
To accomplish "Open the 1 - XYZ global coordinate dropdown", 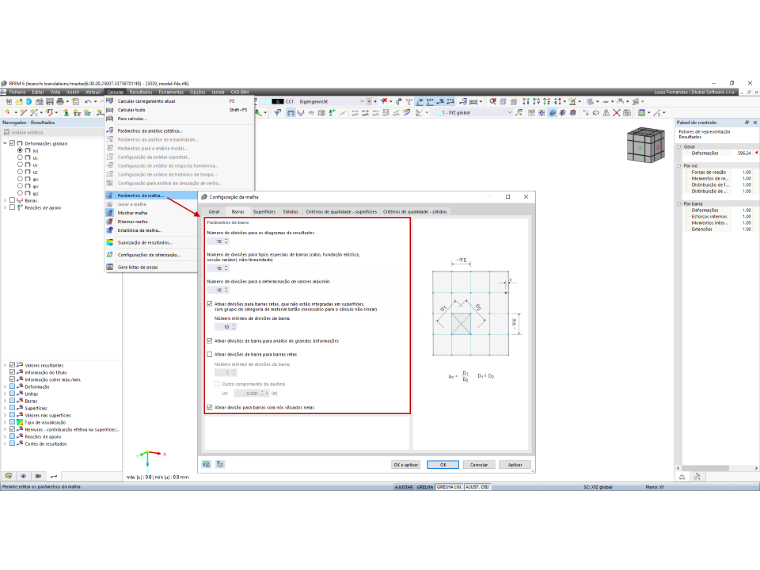I will click(x=509, y=112).
